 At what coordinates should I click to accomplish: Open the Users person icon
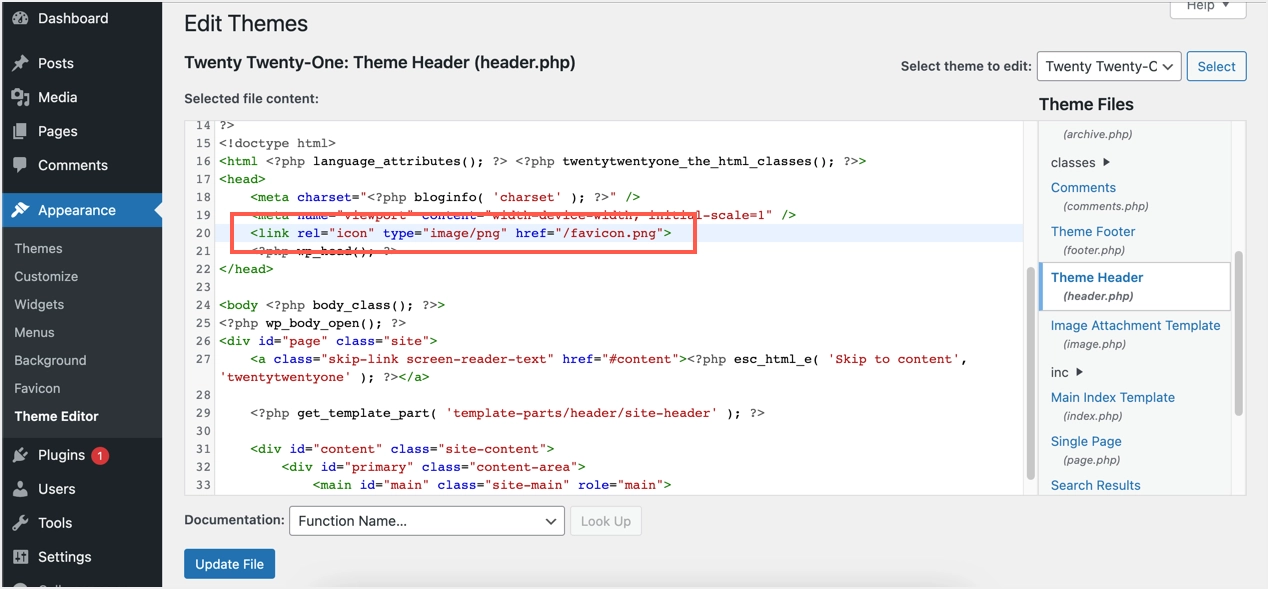pos(20,489)
